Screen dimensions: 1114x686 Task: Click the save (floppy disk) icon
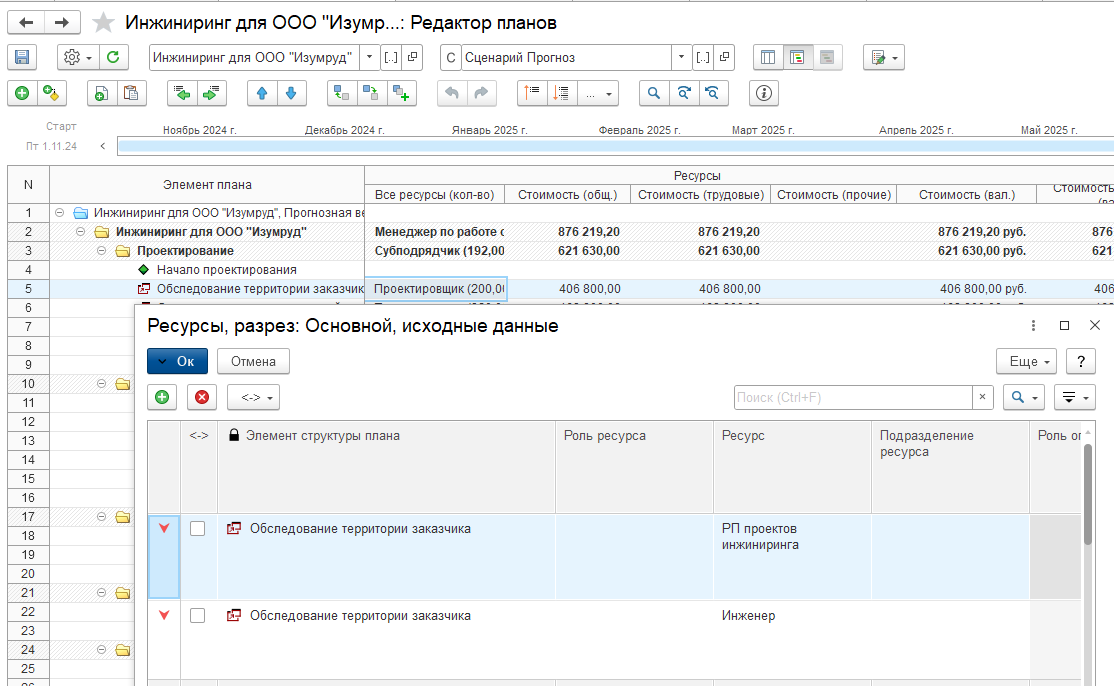pyautogui.click(x=22, y=58)
